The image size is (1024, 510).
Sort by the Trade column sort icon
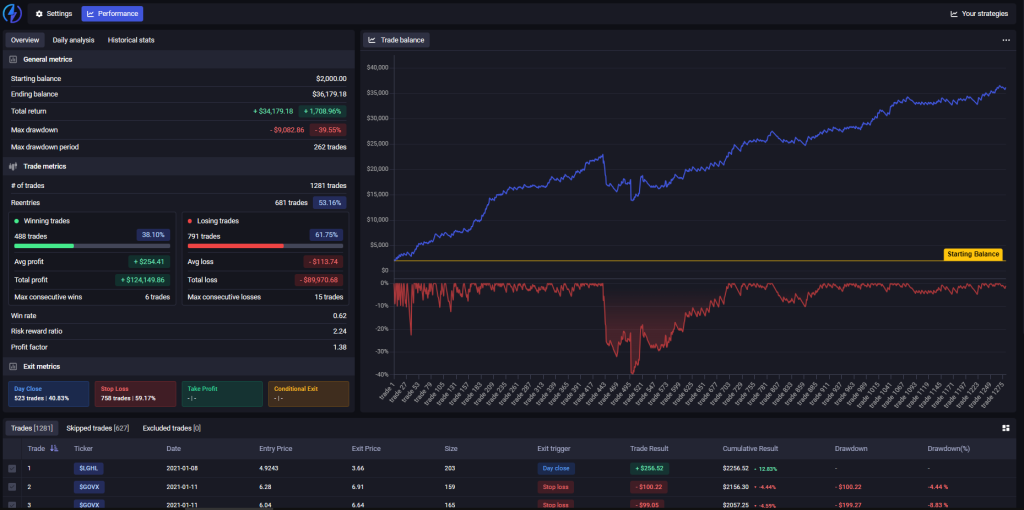tap(54, 449)
